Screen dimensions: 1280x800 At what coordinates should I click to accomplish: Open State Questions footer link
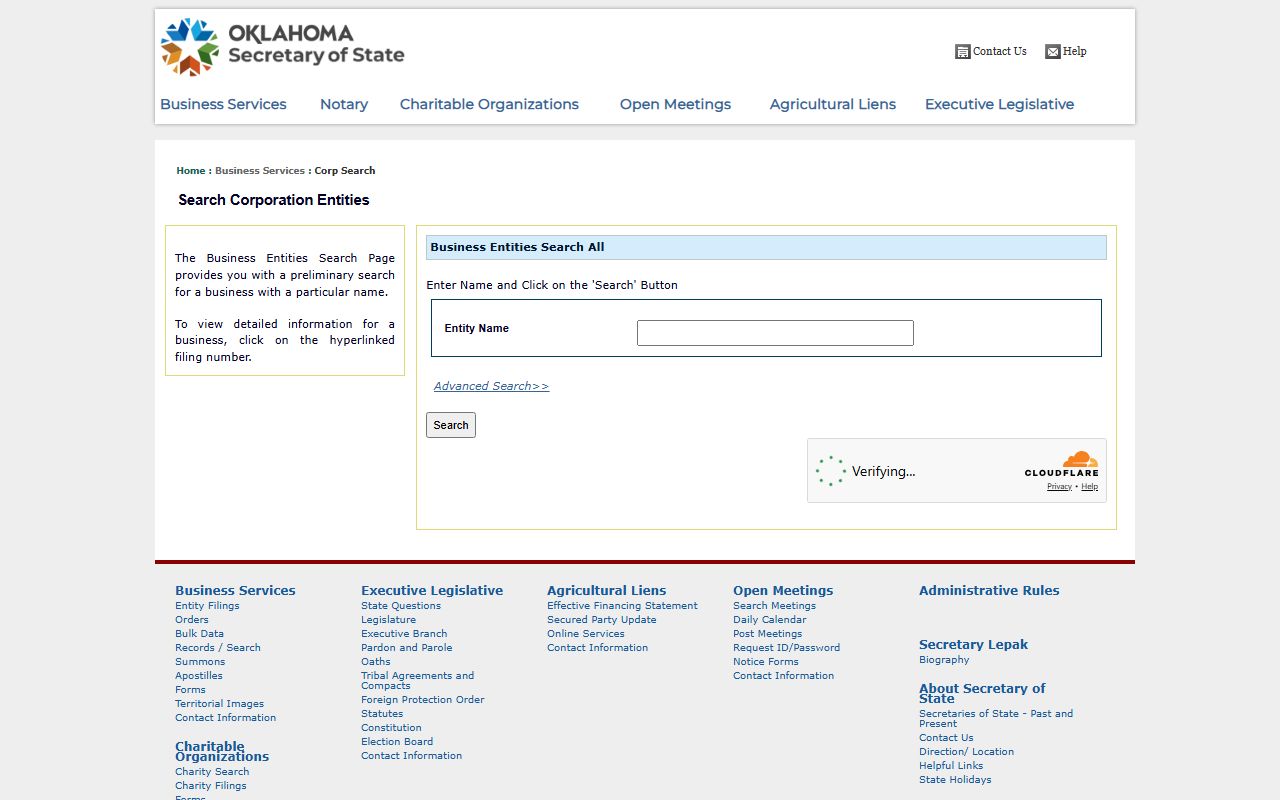(x=401, y=605)
